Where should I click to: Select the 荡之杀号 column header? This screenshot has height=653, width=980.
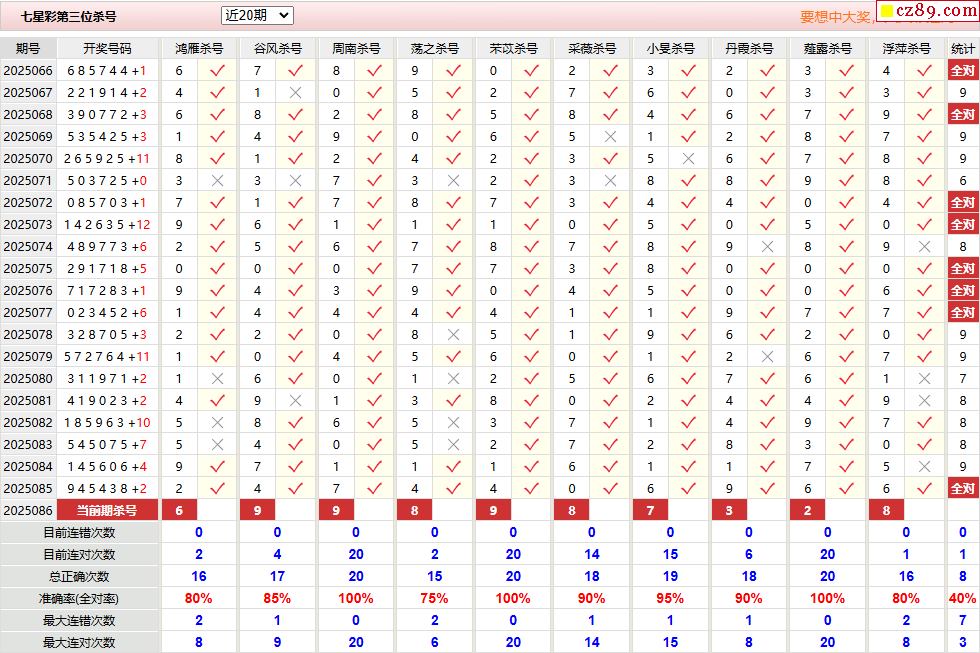tap(434, 49)
